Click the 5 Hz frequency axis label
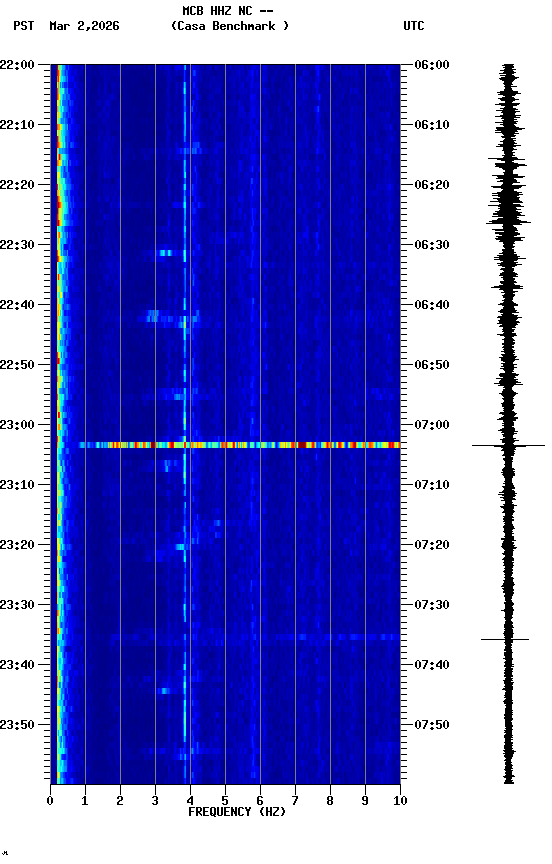Image resolution: width=552 pixels, height=864 pixels. pyautogui.click(x=225, y=801)
